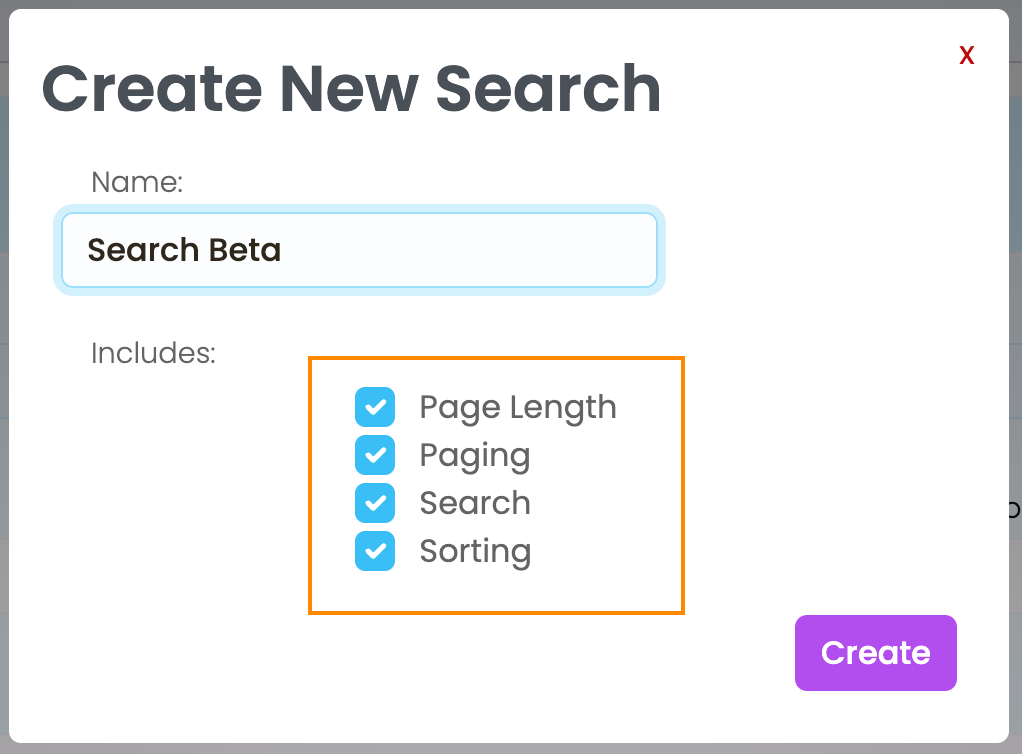Click the 'Search' option label text
Screen dimensions: 1022x754
474,503
